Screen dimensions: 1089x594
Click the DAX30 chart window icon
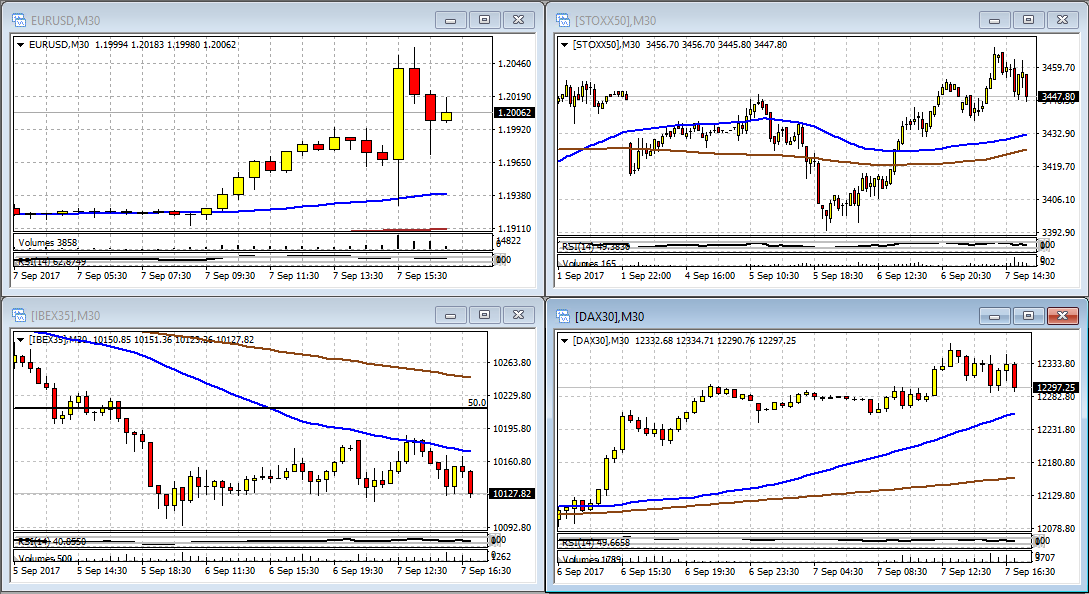click(x=563, y=316)
